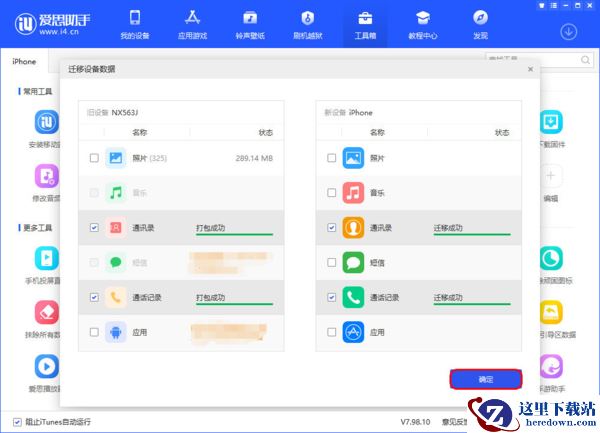
Task: Click the new device Contacts migration progress bar
Action: pyautogui.click(x=472, y=234)
